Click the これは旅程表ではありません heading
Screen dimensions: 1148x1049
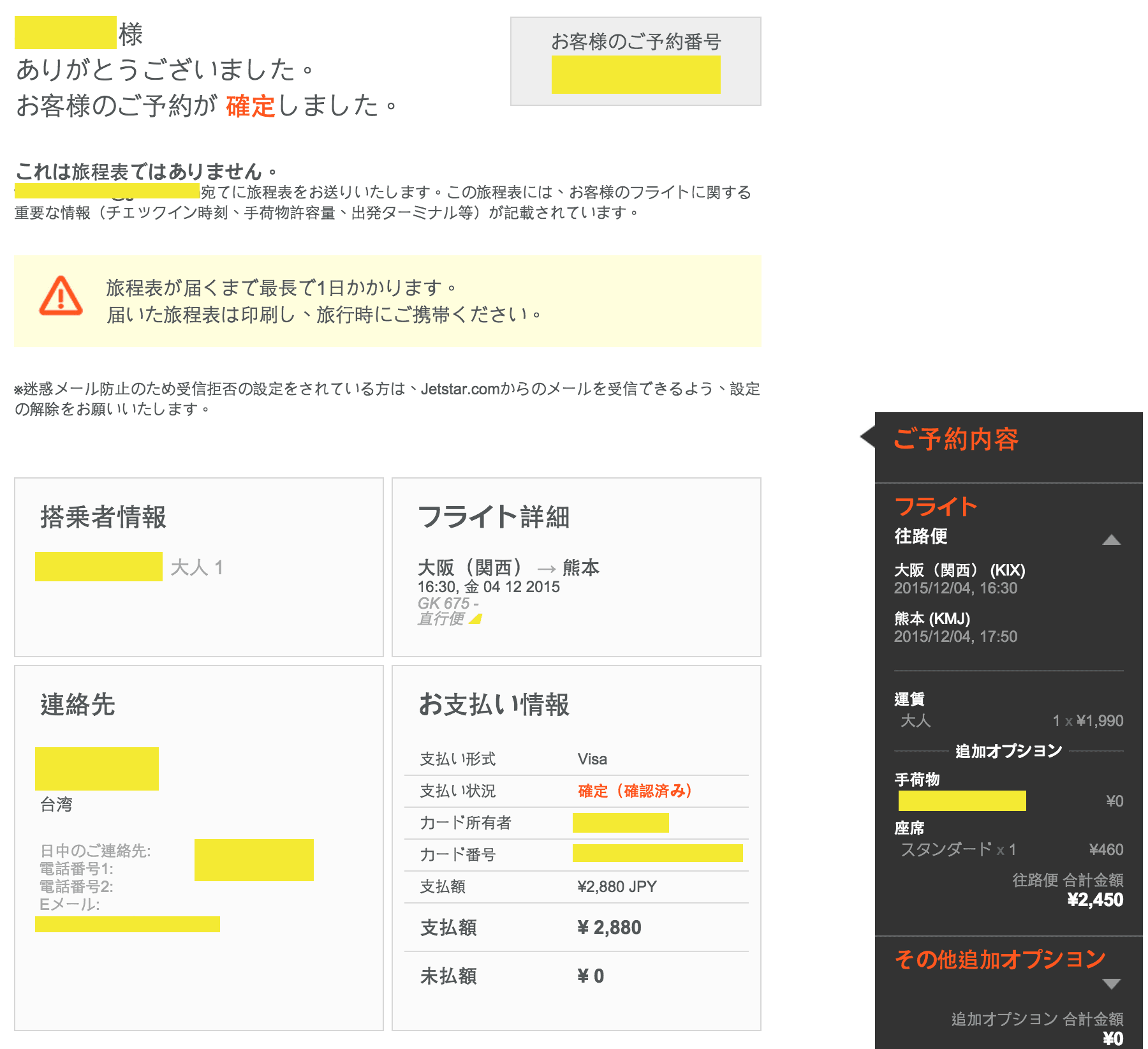(146, 171)
